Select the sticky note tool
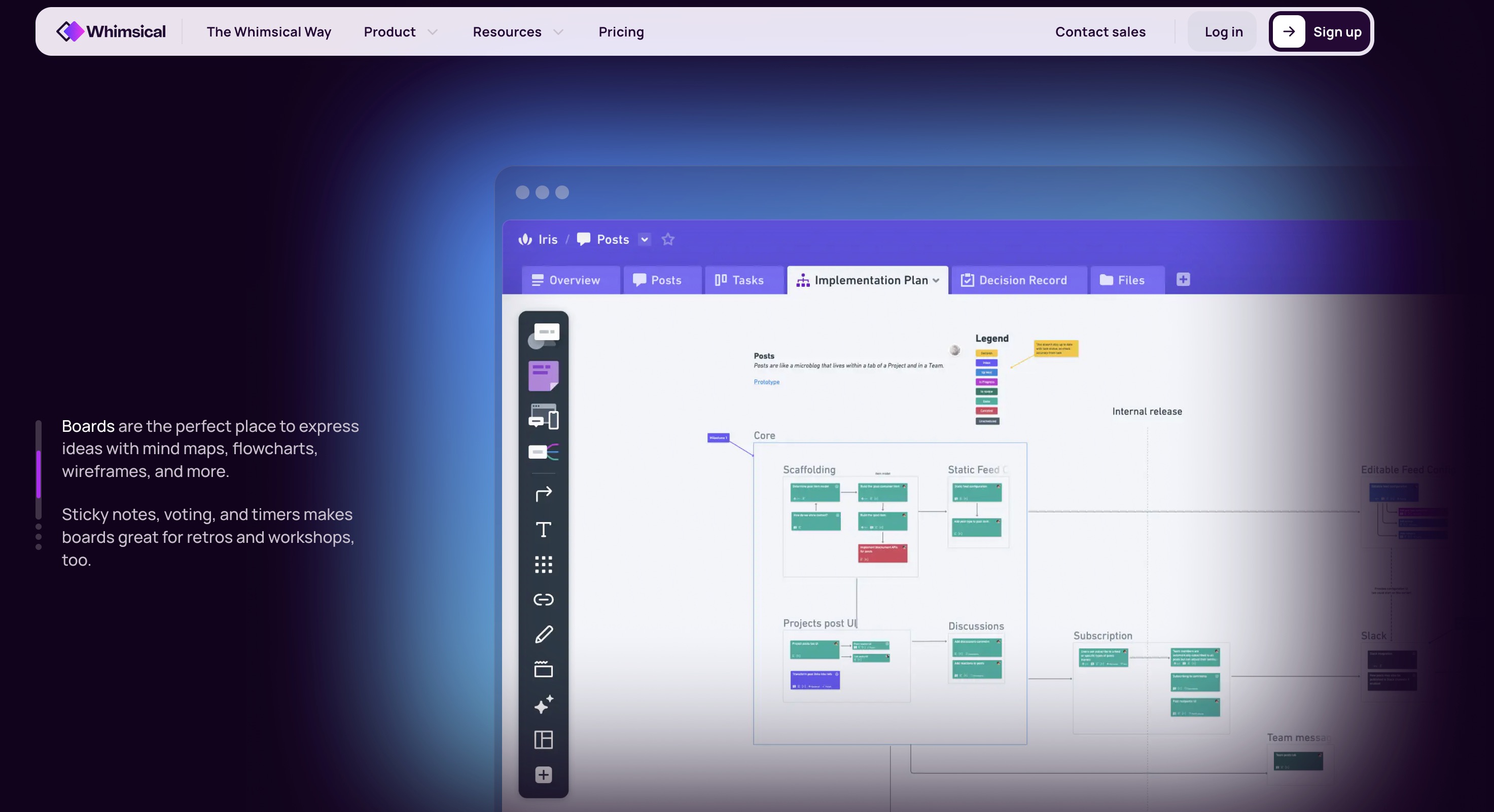 coord(544,376)
